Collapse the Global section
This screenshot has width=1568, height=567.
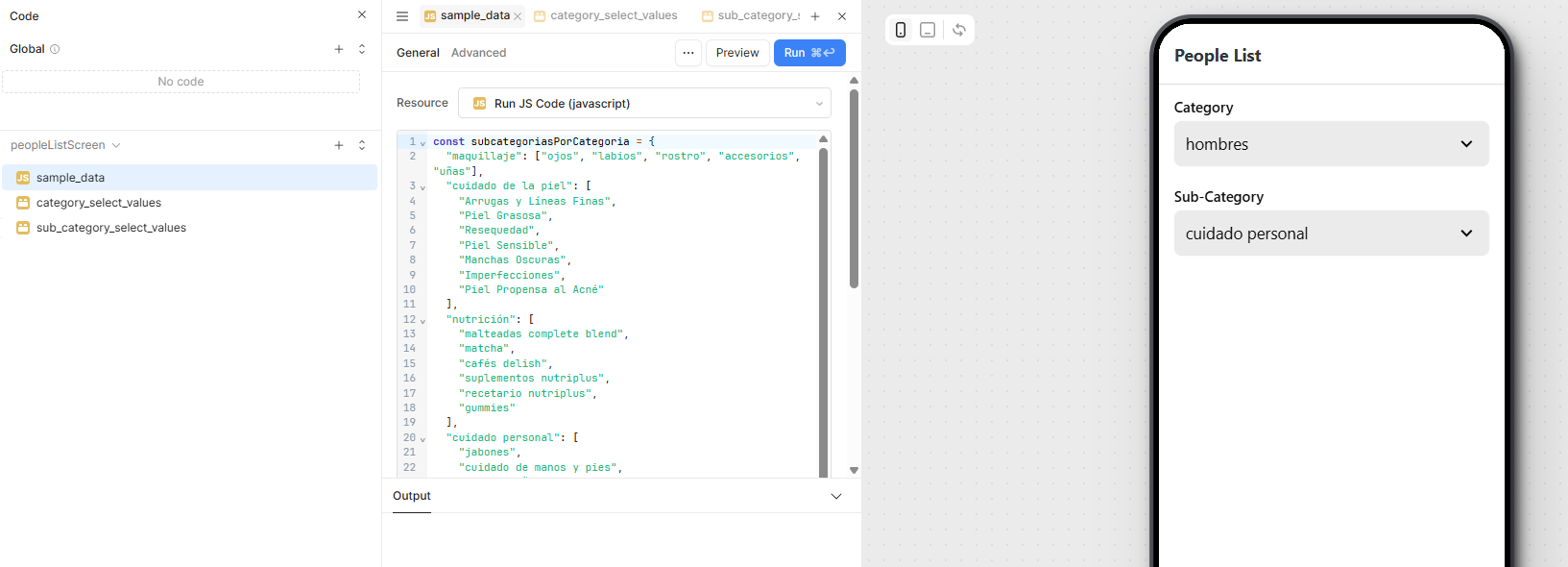click(x=362, y=49)
